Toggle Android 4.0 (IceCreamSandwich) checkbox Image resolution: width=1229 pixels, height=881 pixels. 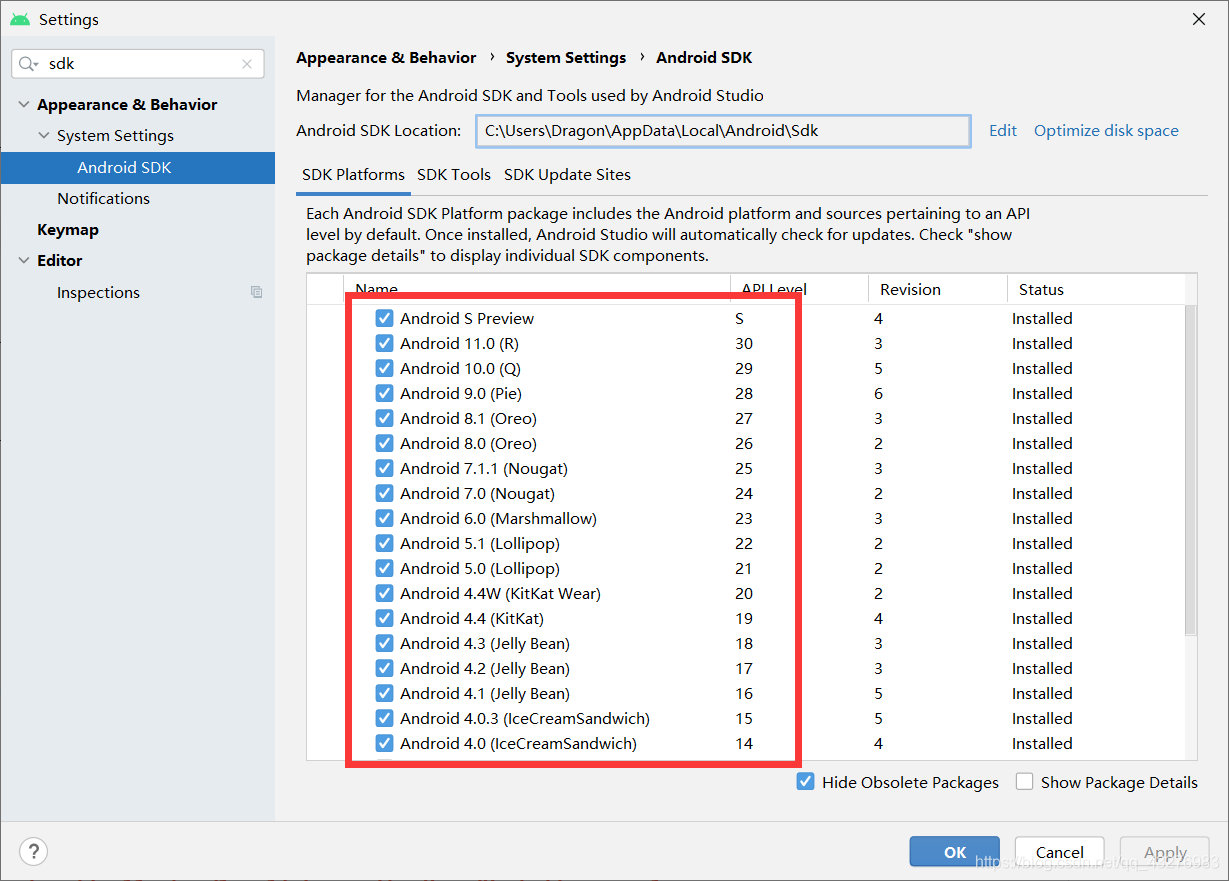[384, 743]
